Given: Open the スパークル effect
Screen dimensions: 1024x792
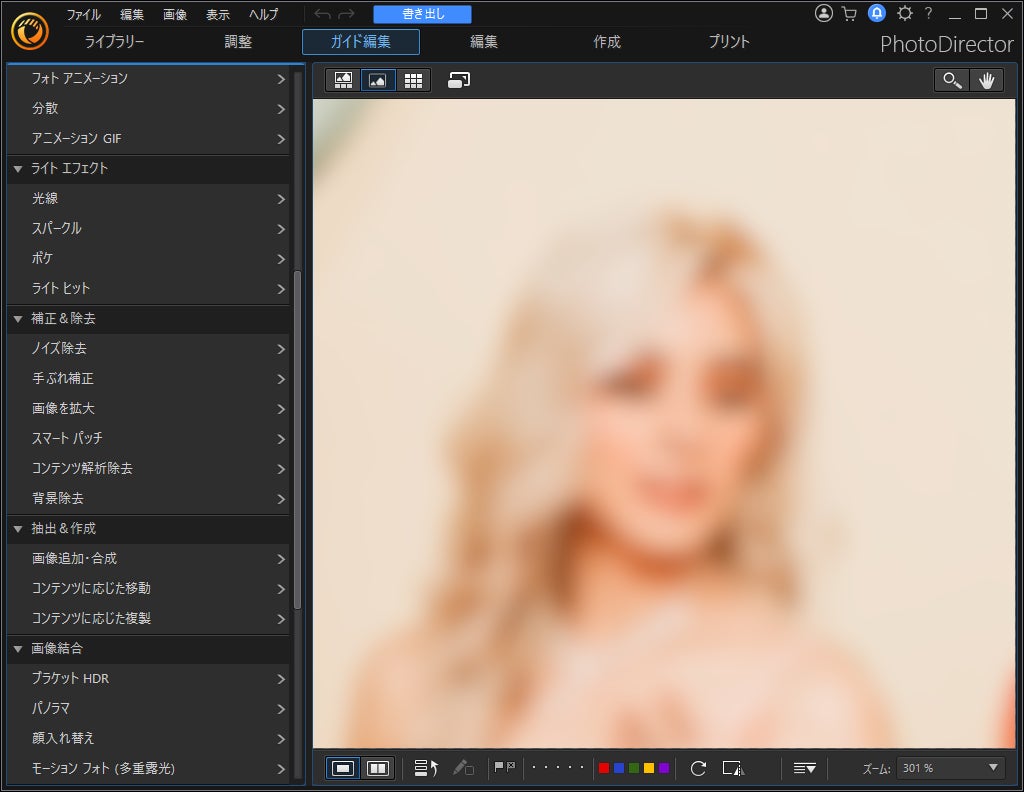Looking at the screenshot, I should (148, 229).
